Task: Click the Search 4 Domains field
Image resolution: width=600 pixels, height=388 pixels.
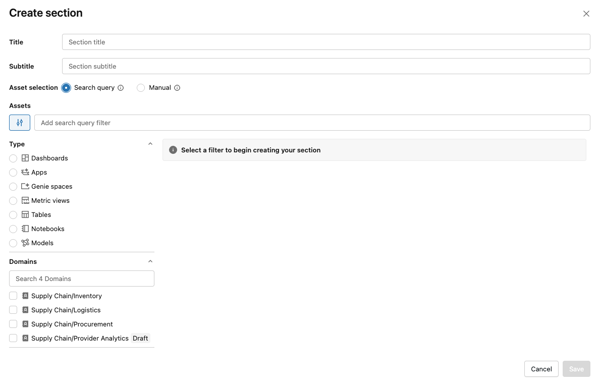Action: 82,279
